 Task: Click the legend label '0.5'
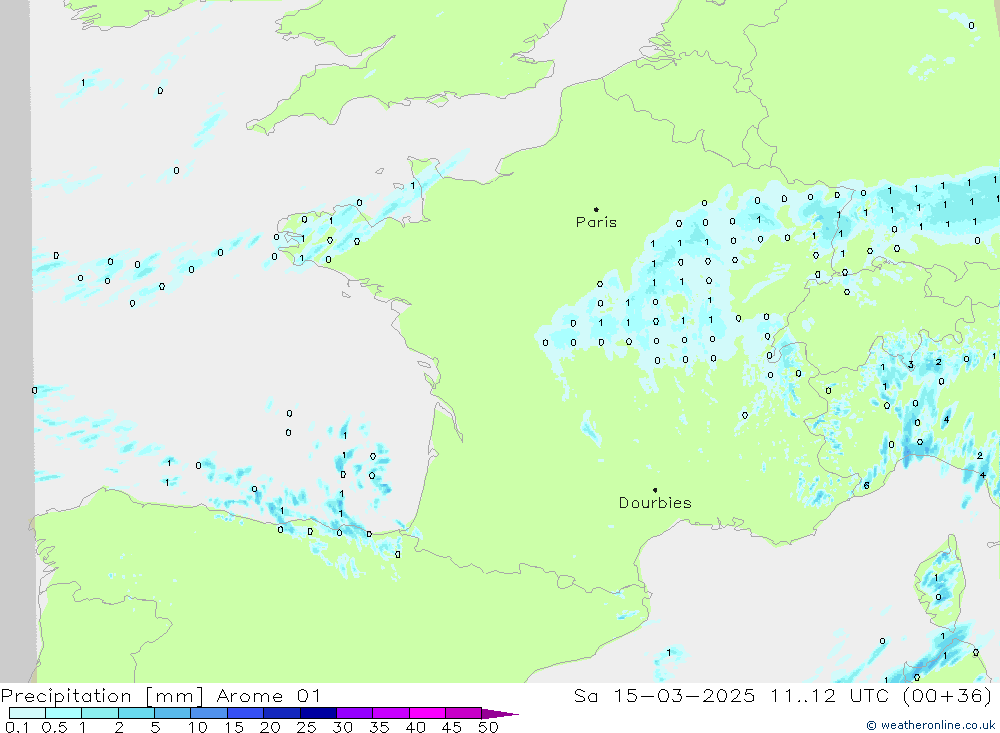[x=54, y=727]
